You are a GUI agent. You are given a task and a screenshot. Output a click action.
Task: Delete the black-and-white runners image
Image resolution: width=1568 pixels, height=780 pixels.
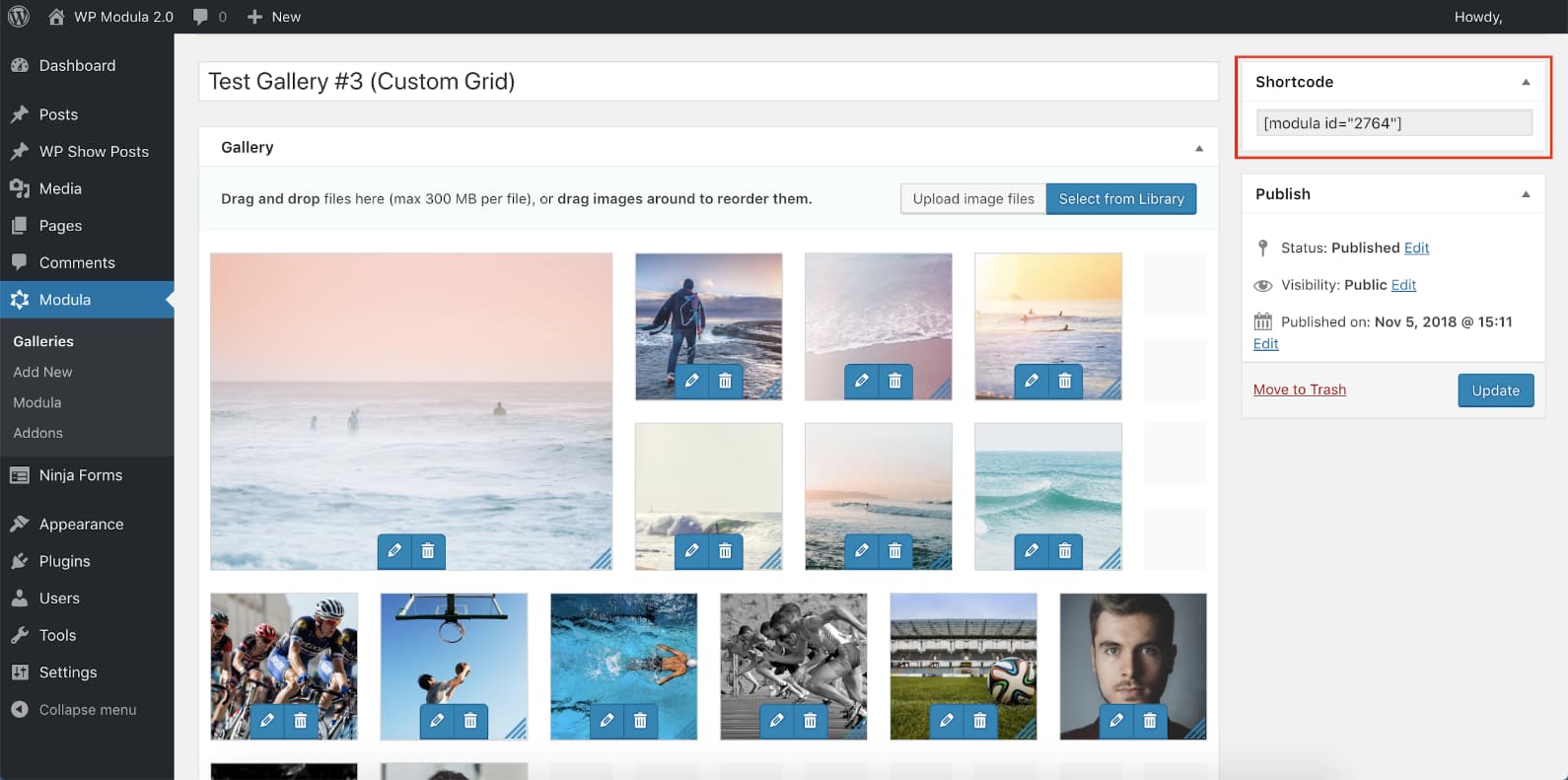click(x=810, y=721)
